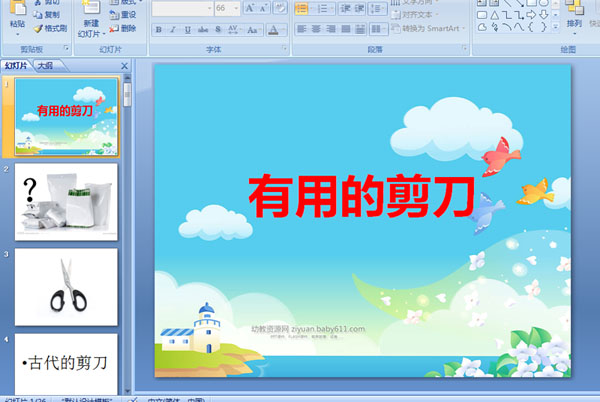Close the slide thumbnail pane
This screenshot has height=402, width=600.
pyautogui.click(x=124, y=66)
